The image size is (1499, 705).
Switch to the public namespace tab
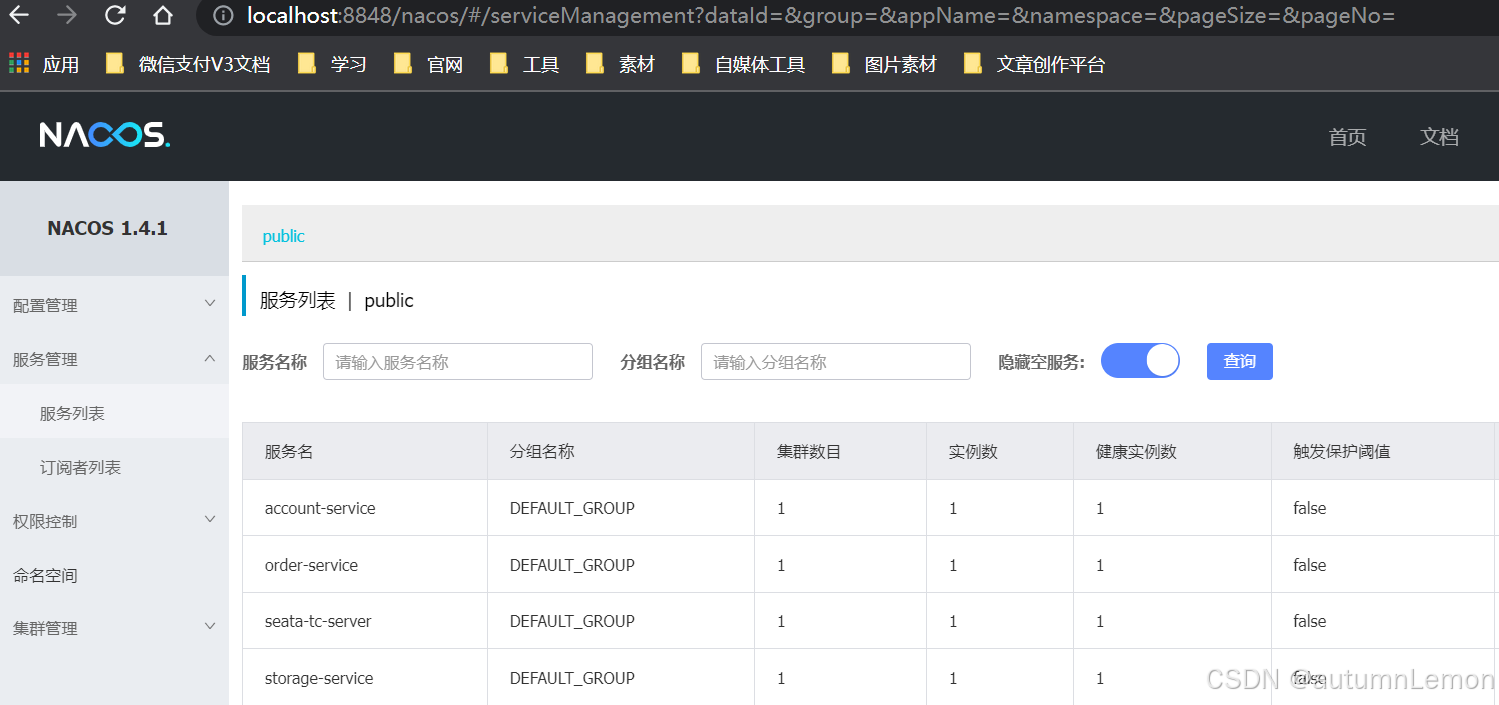tap(283, 236)
